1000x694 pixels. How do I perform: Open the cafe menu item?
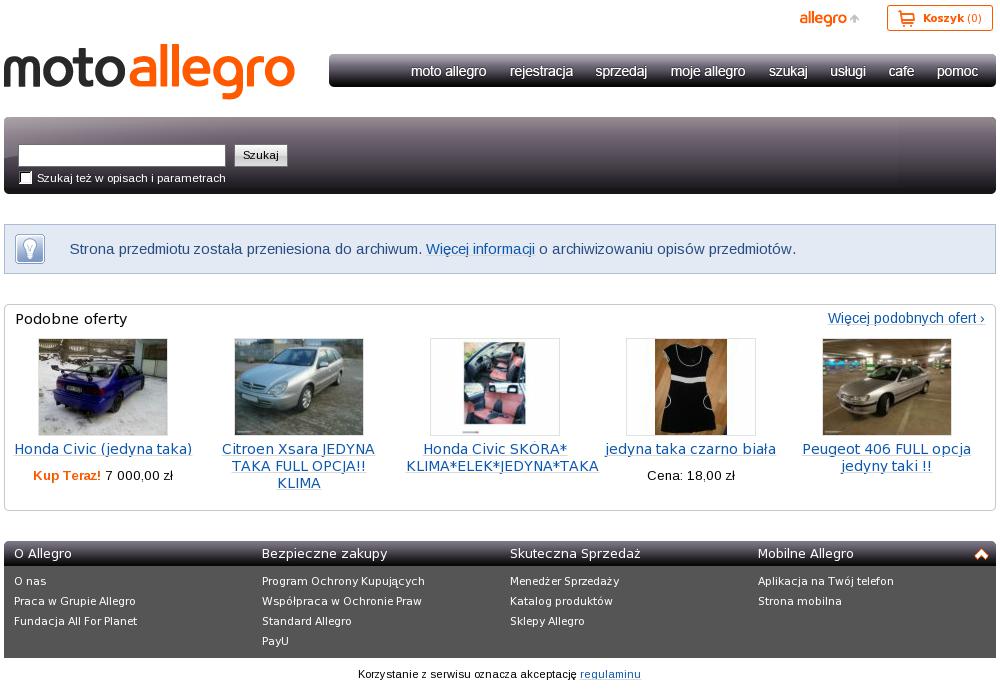[x=901, y=71]
